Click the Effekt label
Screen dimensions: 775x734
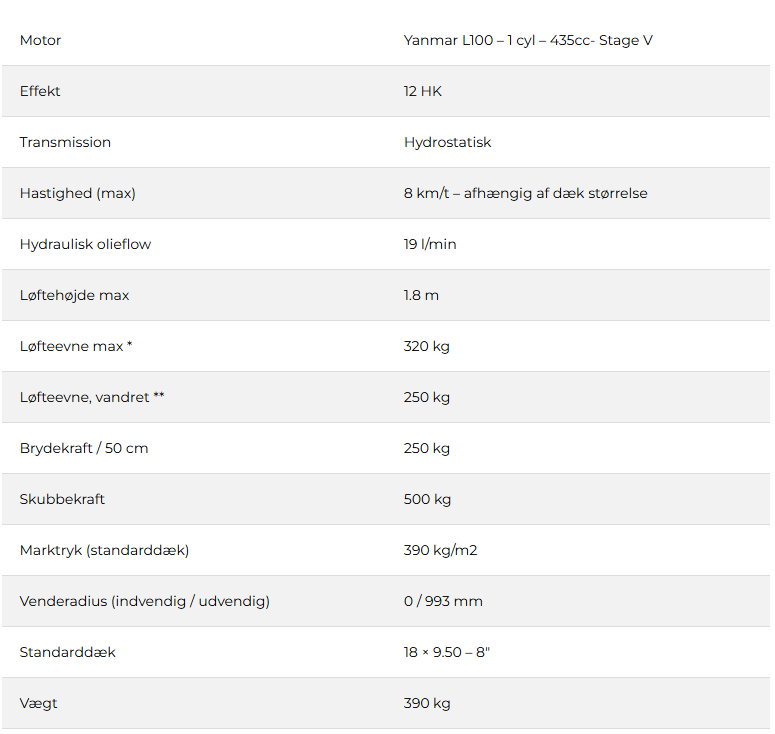(40, 91)
